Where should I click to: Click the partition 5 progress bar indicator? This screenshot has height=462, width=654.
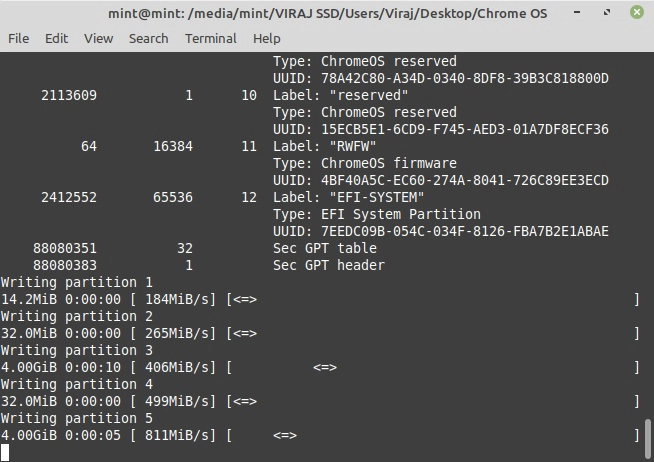[285, 435]
